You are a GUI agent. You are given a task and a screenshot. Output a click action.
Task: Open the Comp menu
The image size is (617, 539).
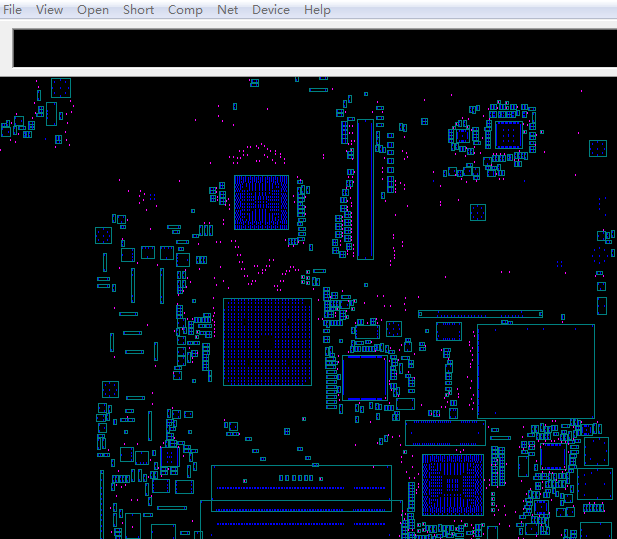point(185,9)
